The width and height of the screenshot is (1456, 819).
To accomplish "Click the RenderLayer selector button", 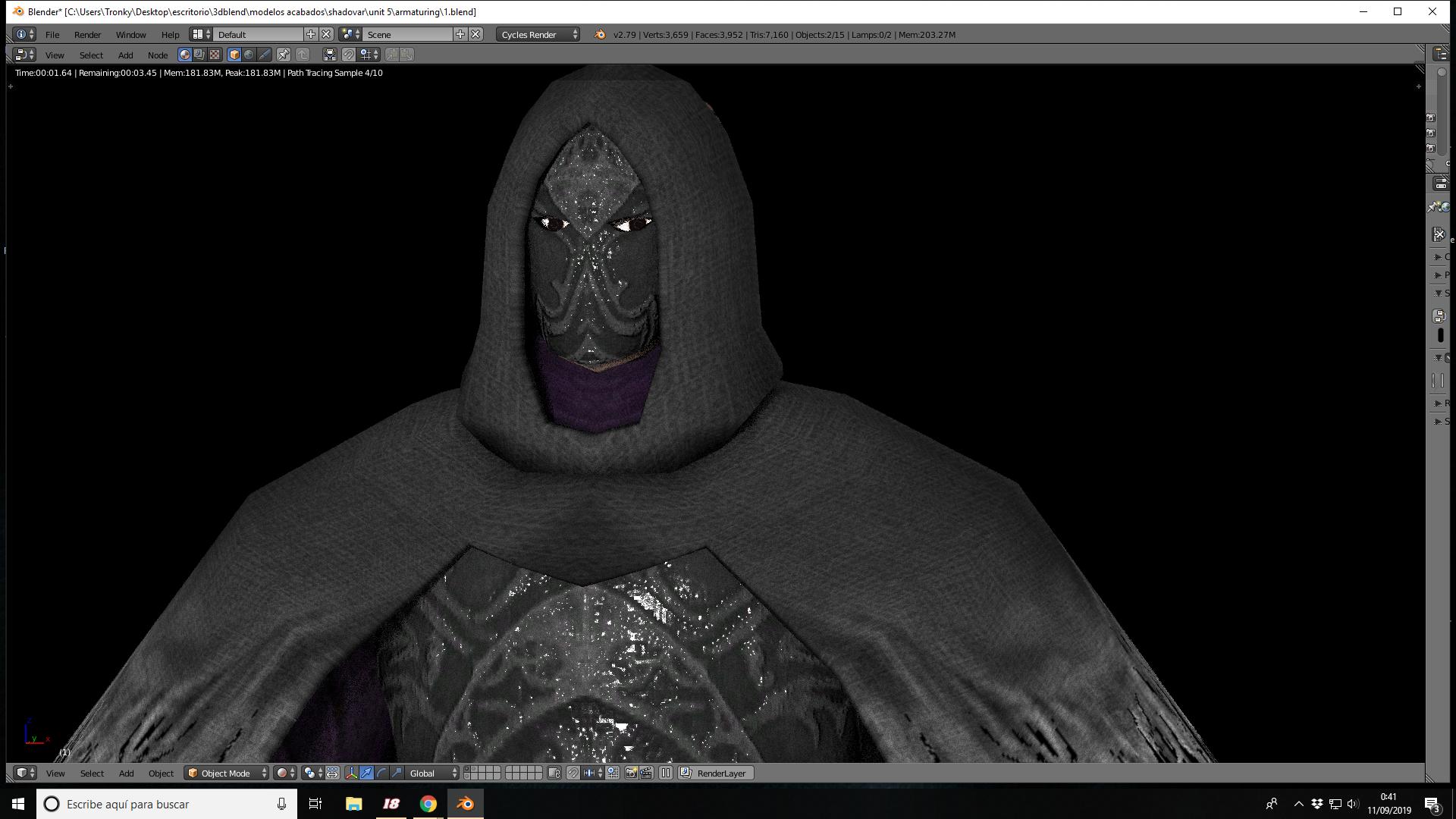I will [715, 773].
